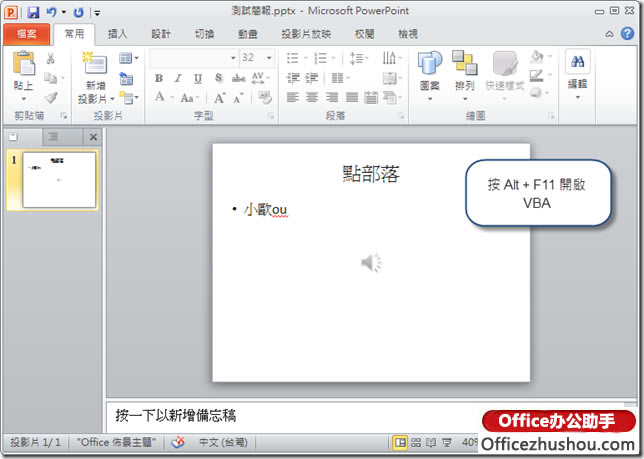This screenshot has width=644, height=459.
Task: Click the Paste clipboard icon
Action: [x=24, y=63]
